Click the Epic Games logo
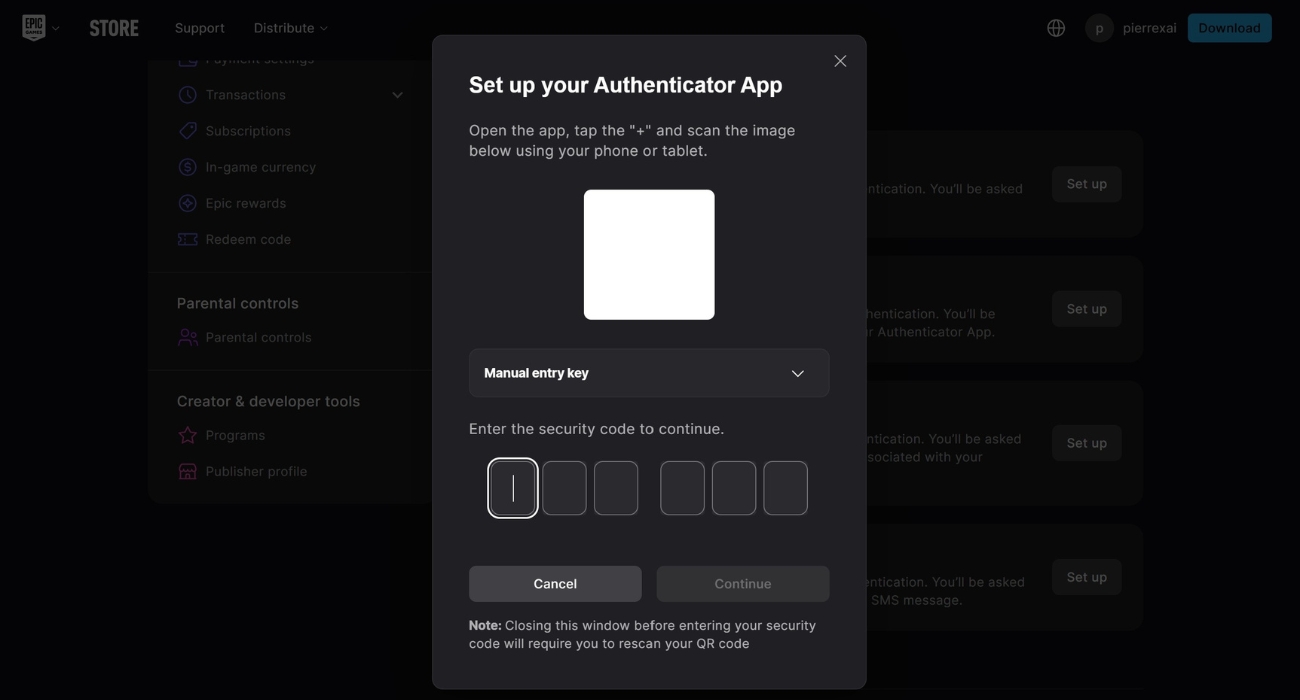 (x=34, y=28)
